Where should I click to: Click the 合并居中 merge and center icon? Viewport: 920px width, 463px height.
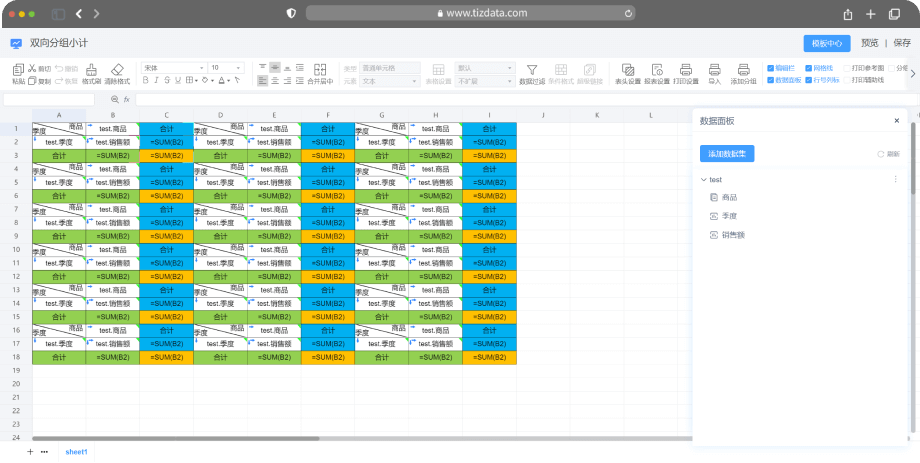[320, 73]
